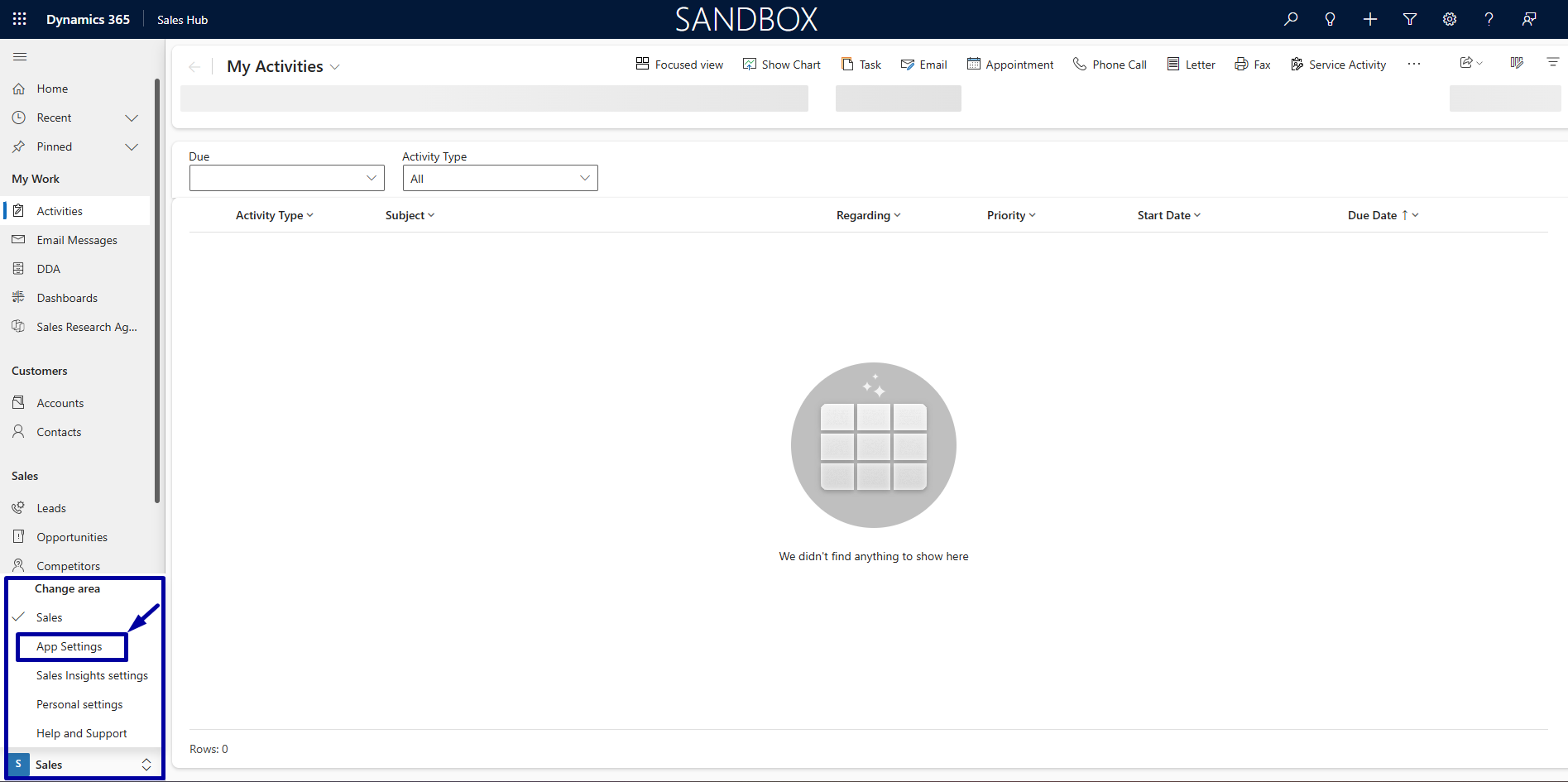Switch to Focused view

click(x=679, y=65)
